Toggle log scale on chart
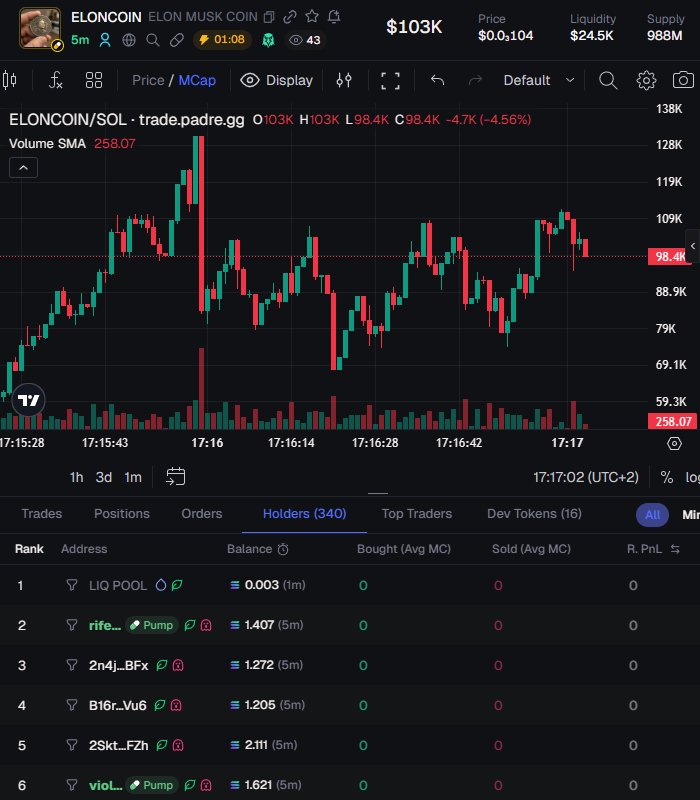This screenshot has width=700, height=800. coord(692,477)
